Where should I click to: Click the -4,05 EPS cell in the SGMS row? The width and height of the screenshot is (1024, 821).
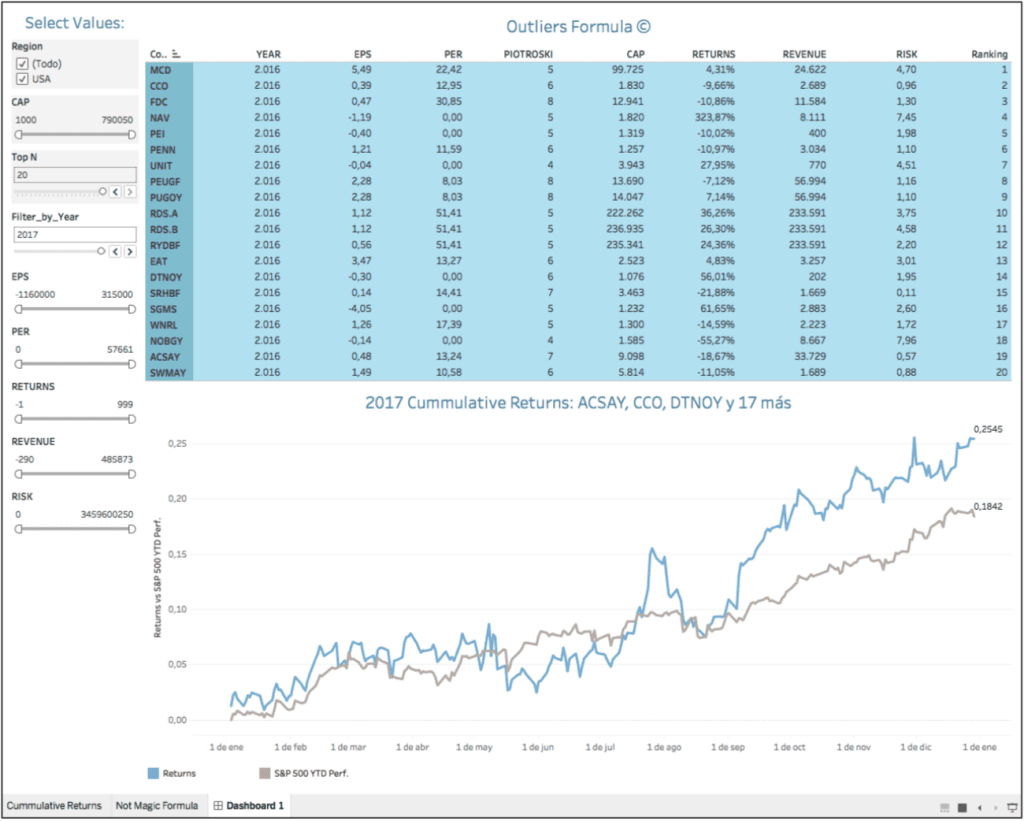[x=360, y=308]
